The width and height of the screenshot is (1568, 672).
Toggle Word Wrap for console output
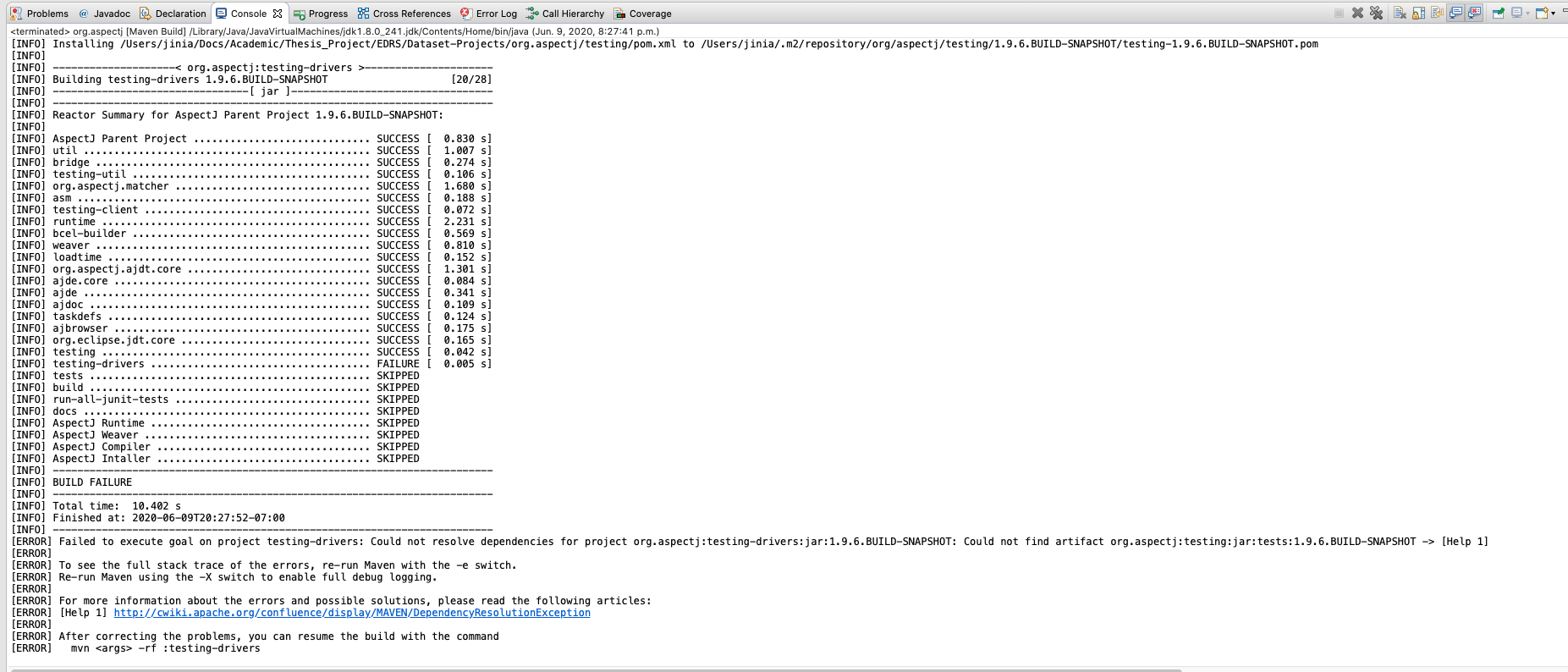[1437, 13]
